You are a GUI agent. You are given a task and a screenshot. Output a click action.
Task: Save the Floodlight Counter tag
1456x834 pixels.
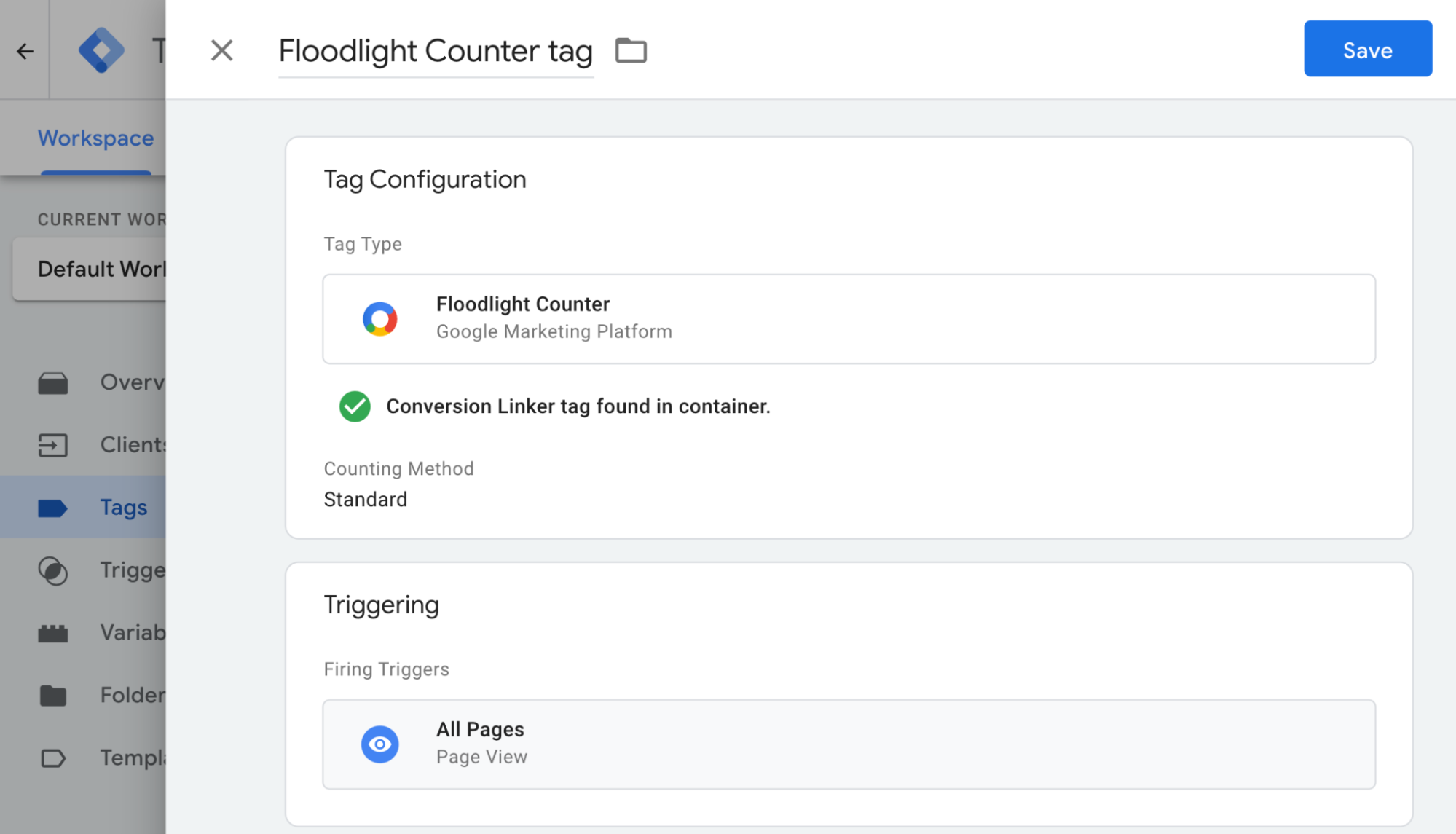(1366, 49)
